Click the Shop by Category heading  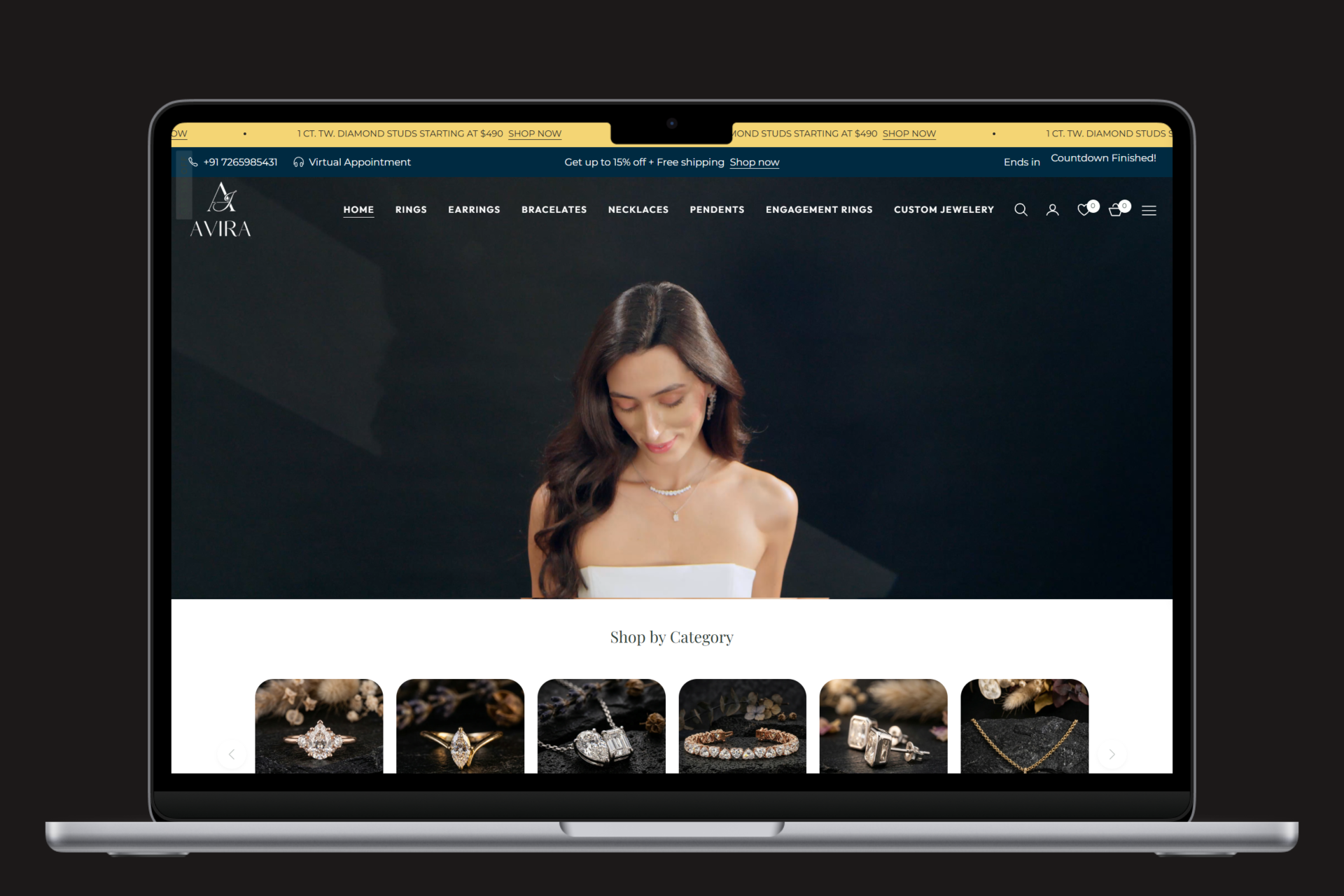[671, 638]
